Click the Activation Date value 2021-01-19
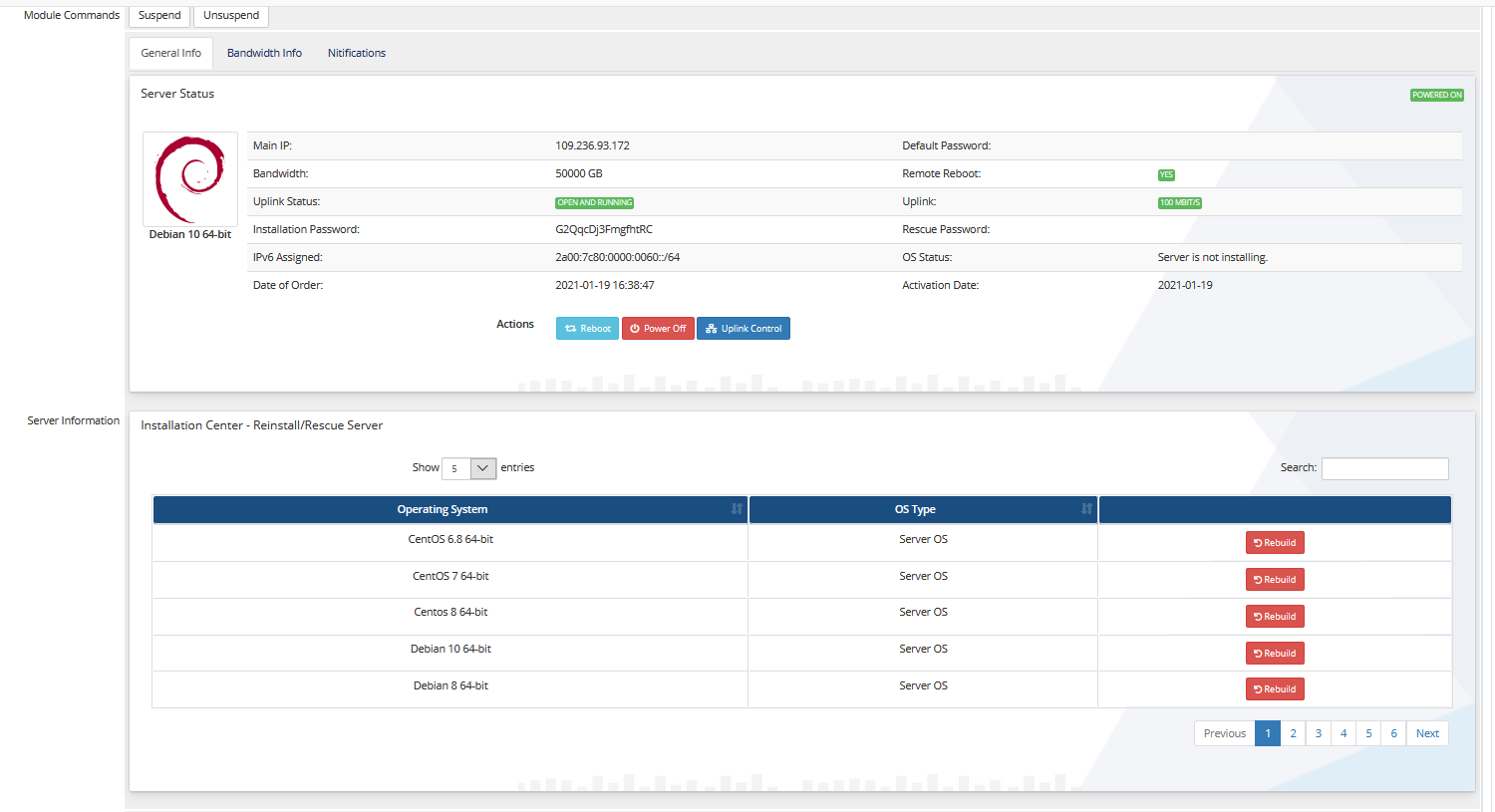 point(1185,285)
